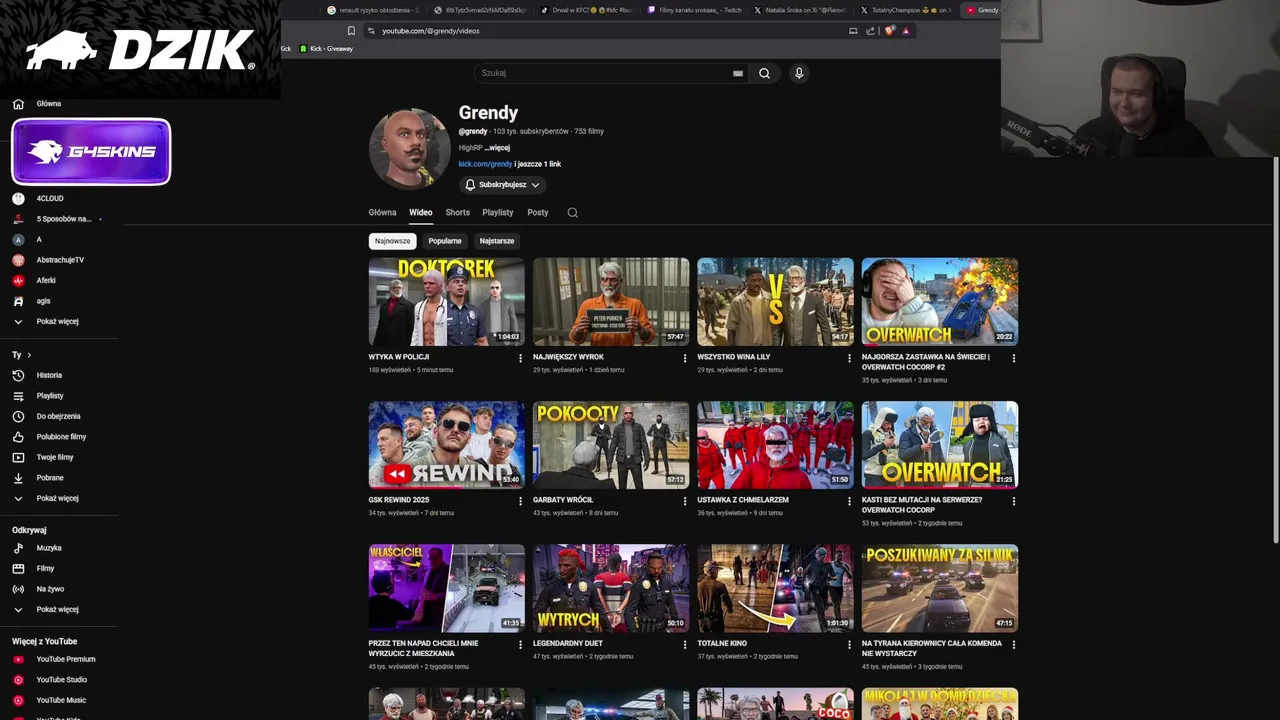1280x720 pixels.
Task: Switch to the Shorts channel tab
Action: (457, 212)
